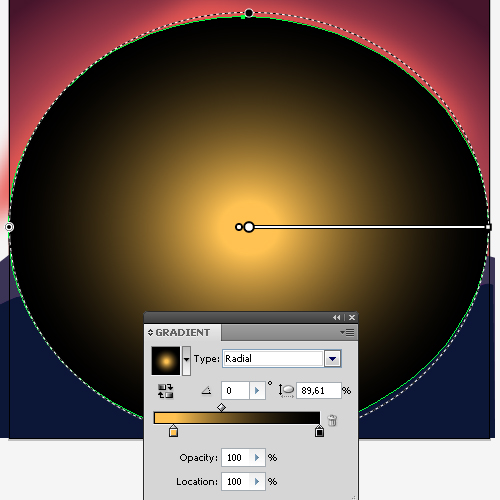Click the gradient annotator end square
Screen dimensions: 500x500
coord(488,227)
